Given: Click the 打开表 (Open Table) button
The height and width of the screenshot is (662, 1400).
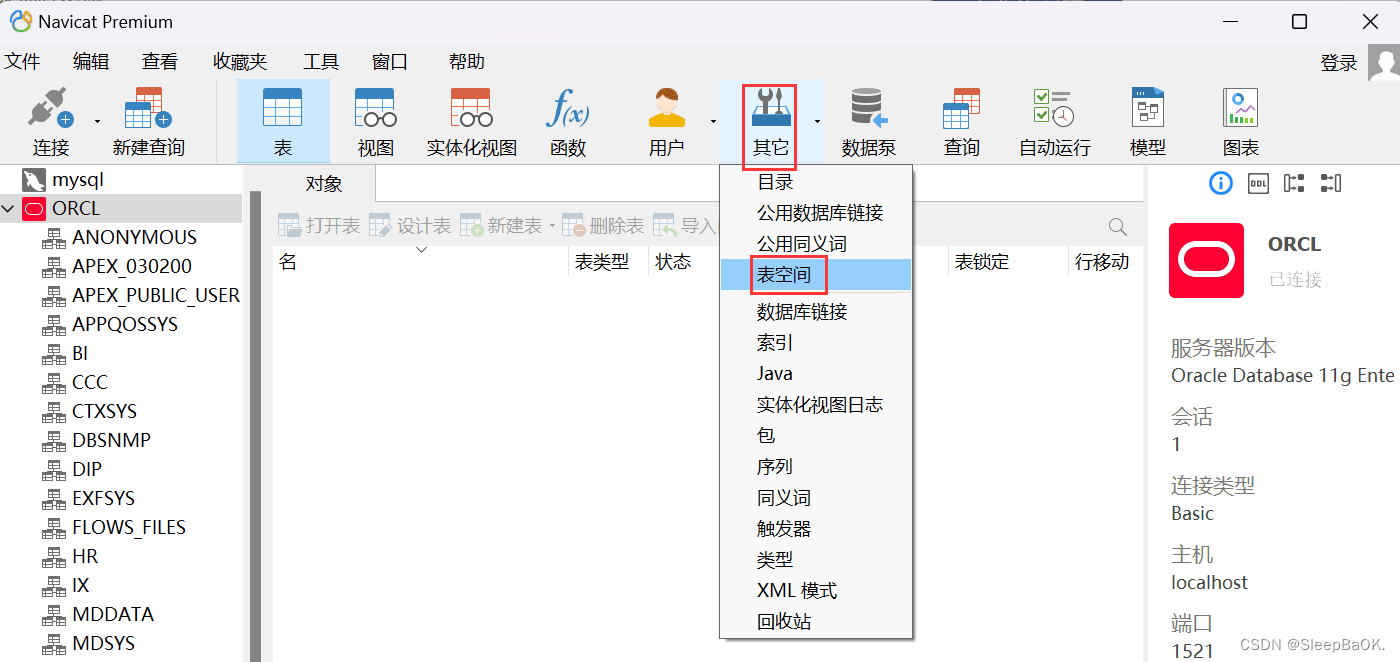Looking at the screenshot, I should point(318,226).
